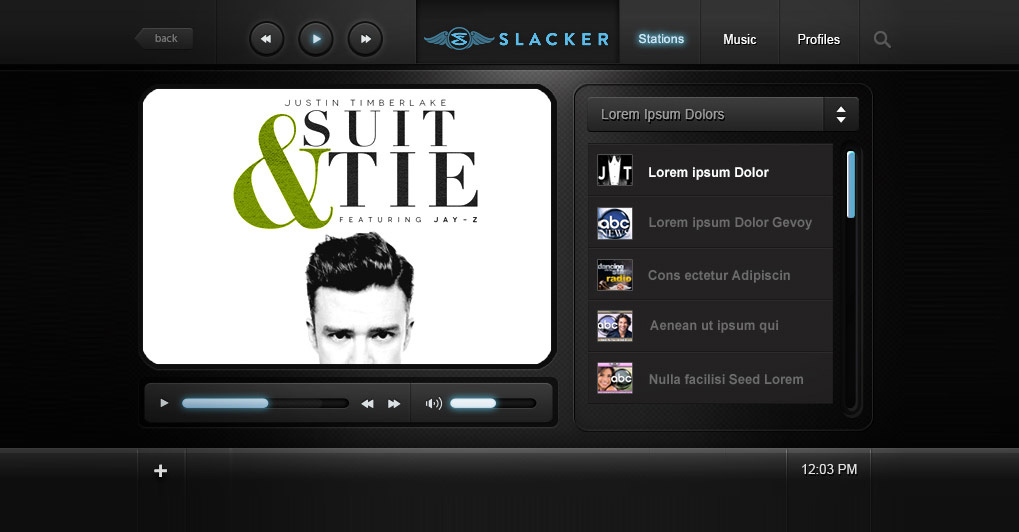Click the dropdown up/down arrows button
This screenshot has width=1019, height=532.
[841, 114]
